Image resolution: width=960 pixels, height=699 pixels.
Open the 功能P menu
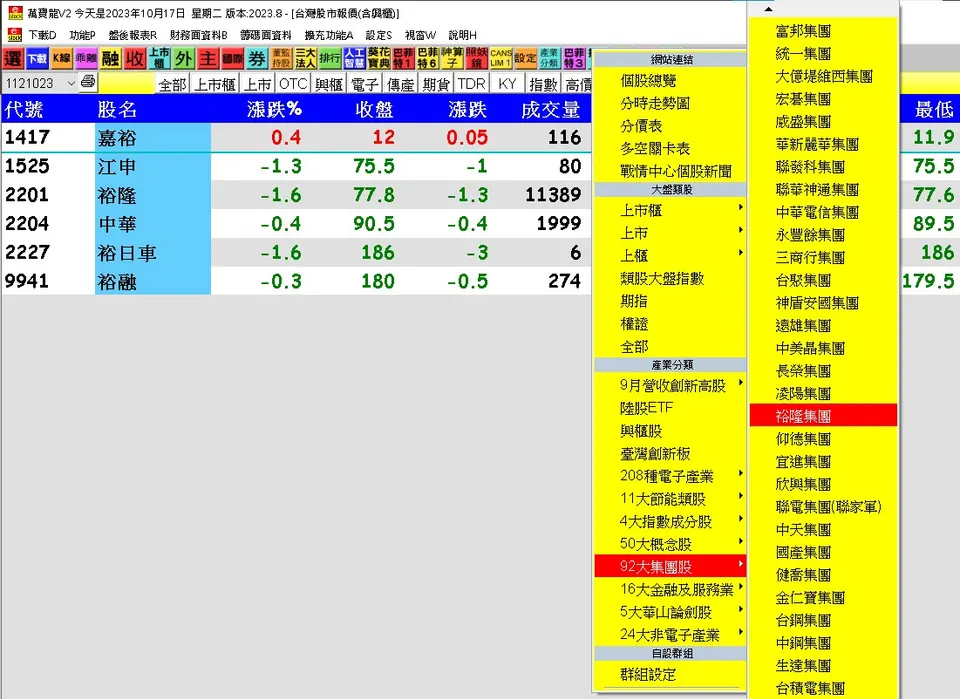(x=83, y=36)
